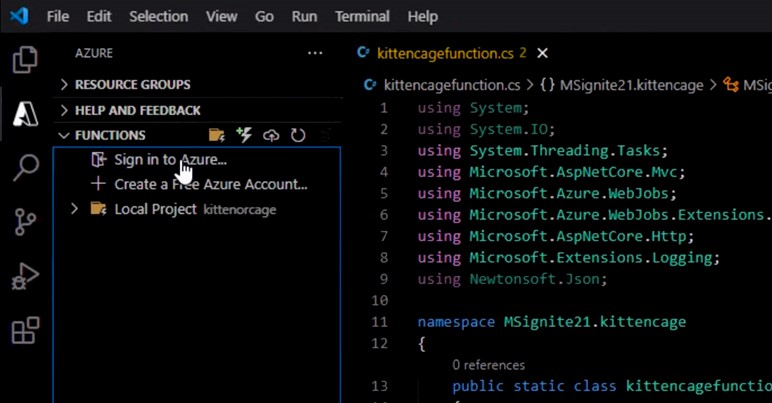Open the Search view in activity bar
This screenshot has height=403, width=772.
pos(26,167)
